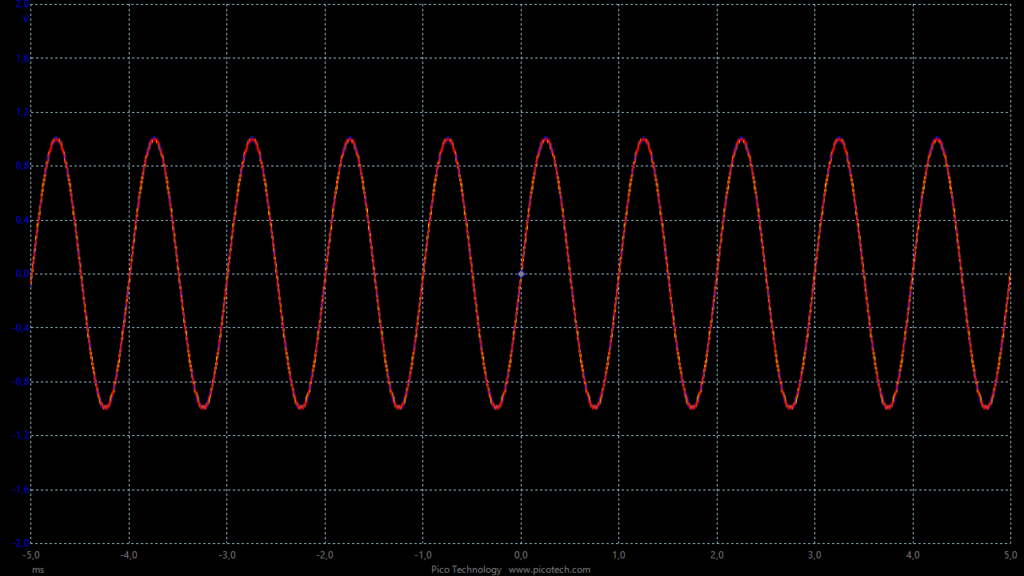Click the 1.6 voltage axis label

[x=22, y=58]
